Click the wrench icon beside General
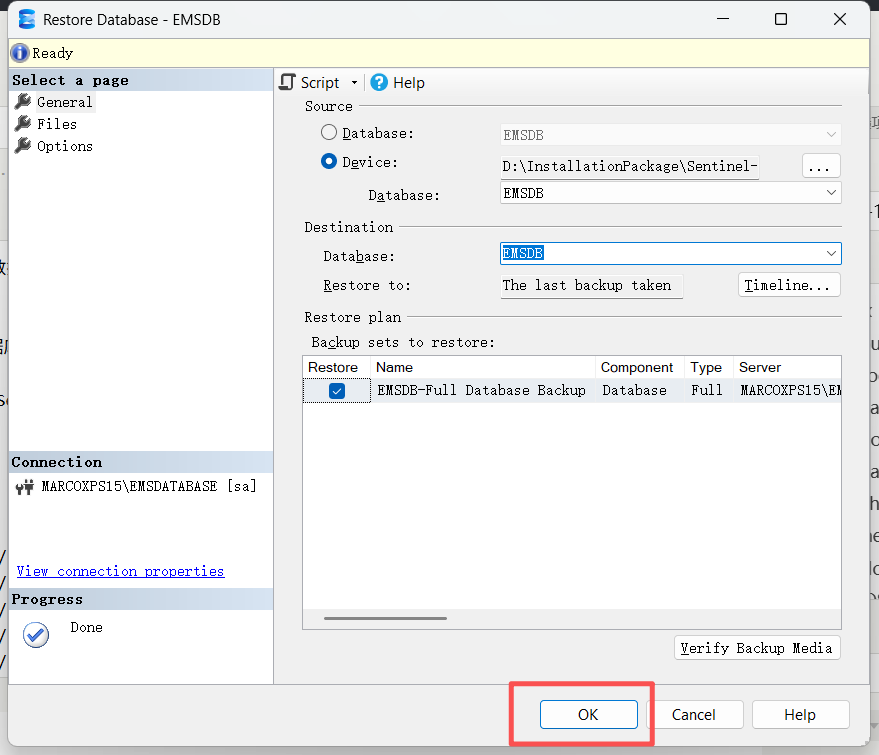 point(23,102)
